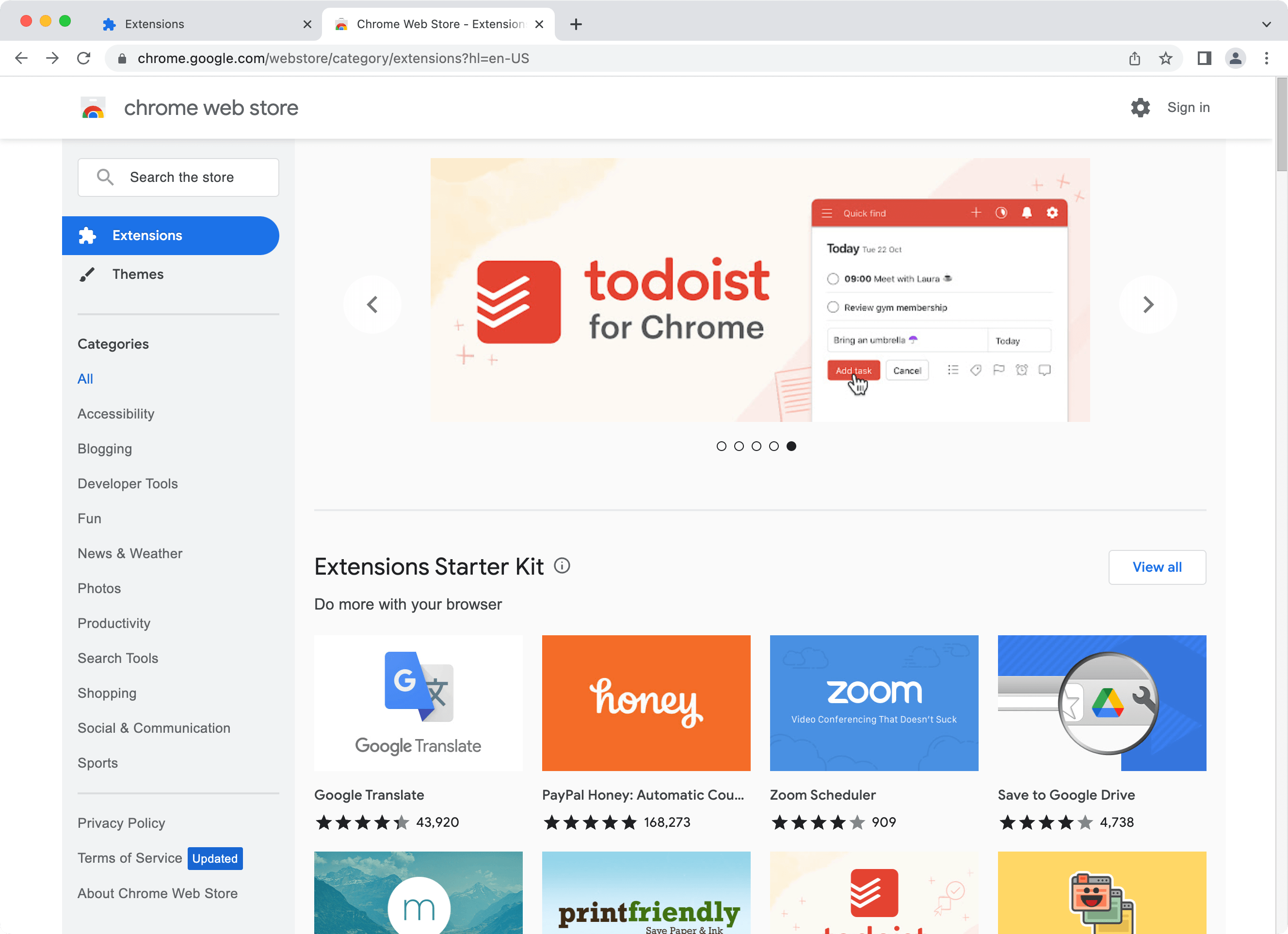Click the Chrome Web Store settings gear icon
Viewport: 1288px width, 934px height.
coord(1140,107)
